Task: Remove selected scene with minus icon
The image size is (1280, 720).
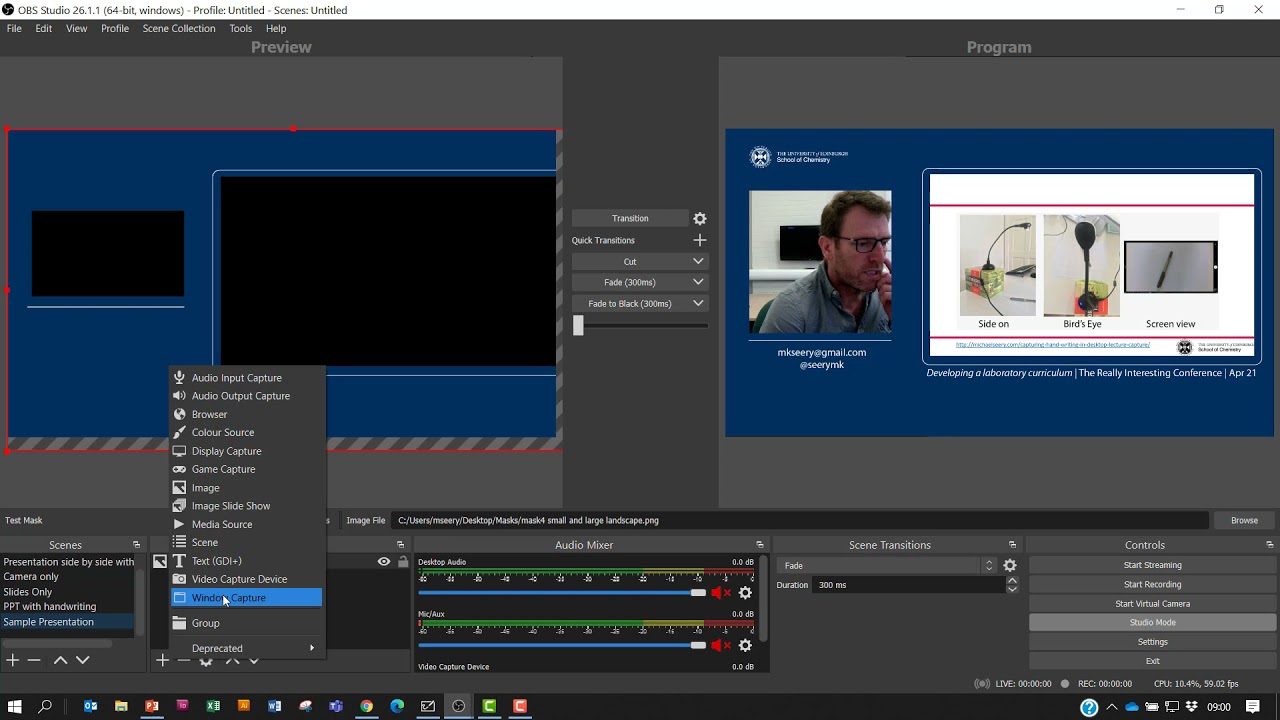Action: pos(34,660)
